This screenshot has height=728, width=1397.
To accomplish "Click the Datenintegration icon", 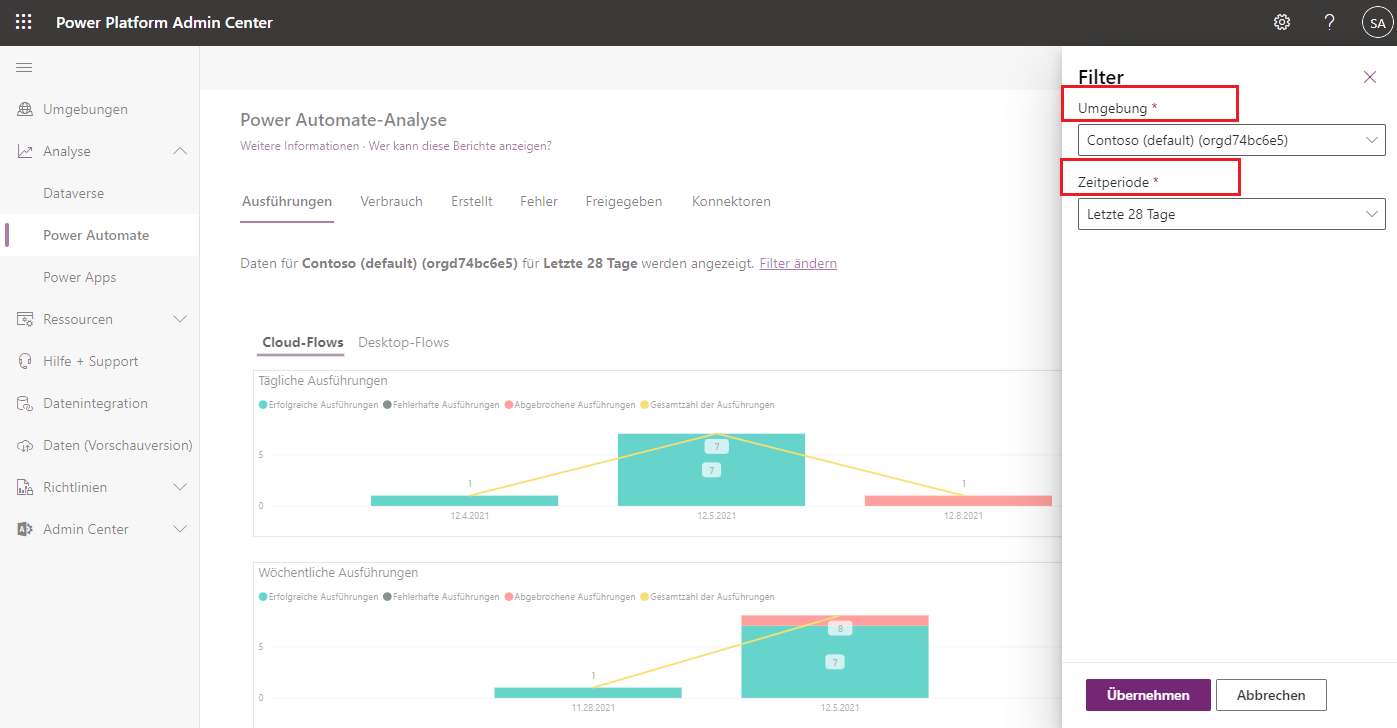I will pyautogui.click(x=25, y=403).
